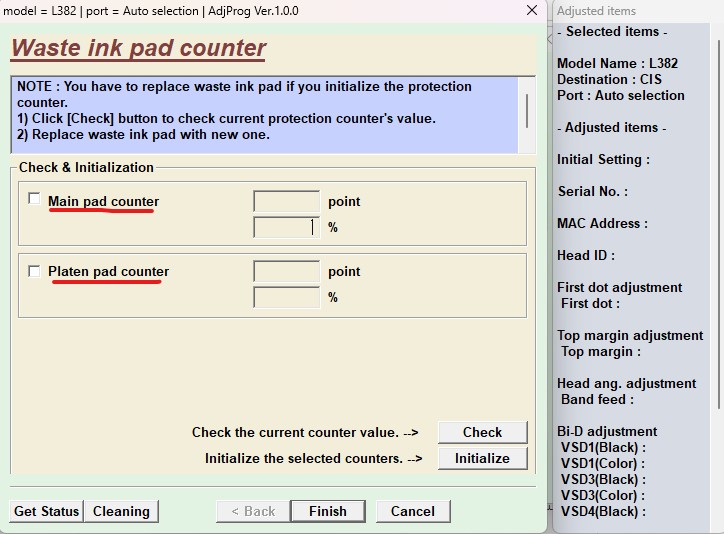The height and width of the screenshot is (534, 724).
Task: Click the Adjusted items panel title
Action: [x=596, y=11]
